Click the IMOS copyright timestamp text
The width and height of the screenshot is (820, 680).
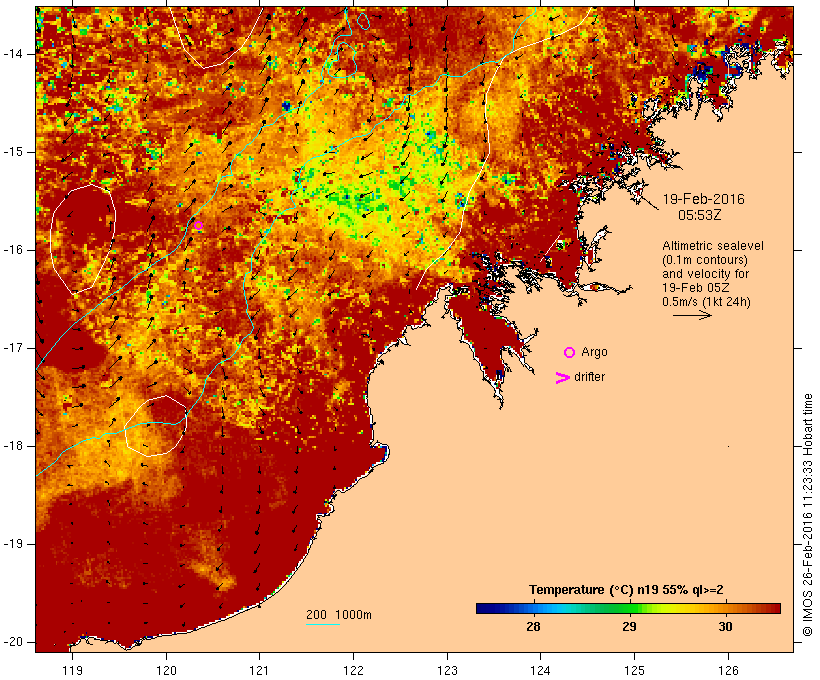(x=807, y=515)
